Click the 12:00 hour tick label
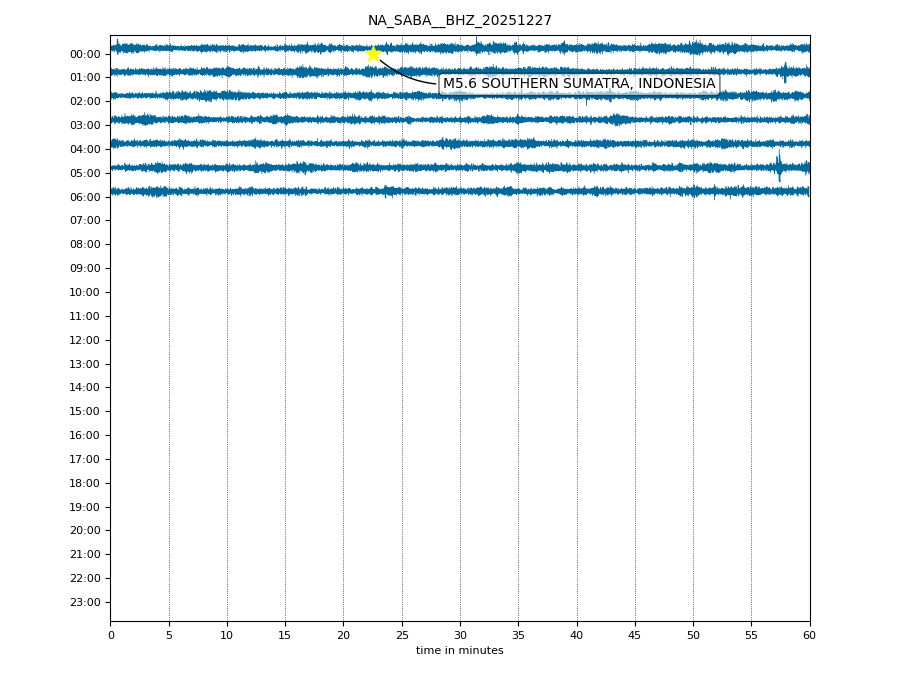Screen dimensions: 919x690 click(85, 340)
